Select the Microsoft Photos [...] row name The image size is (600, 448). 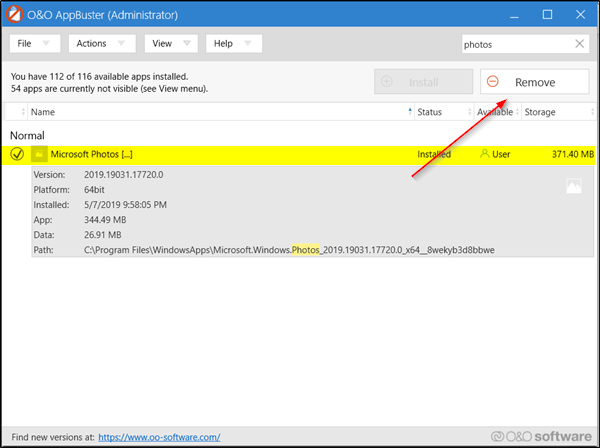click(91, 155)
